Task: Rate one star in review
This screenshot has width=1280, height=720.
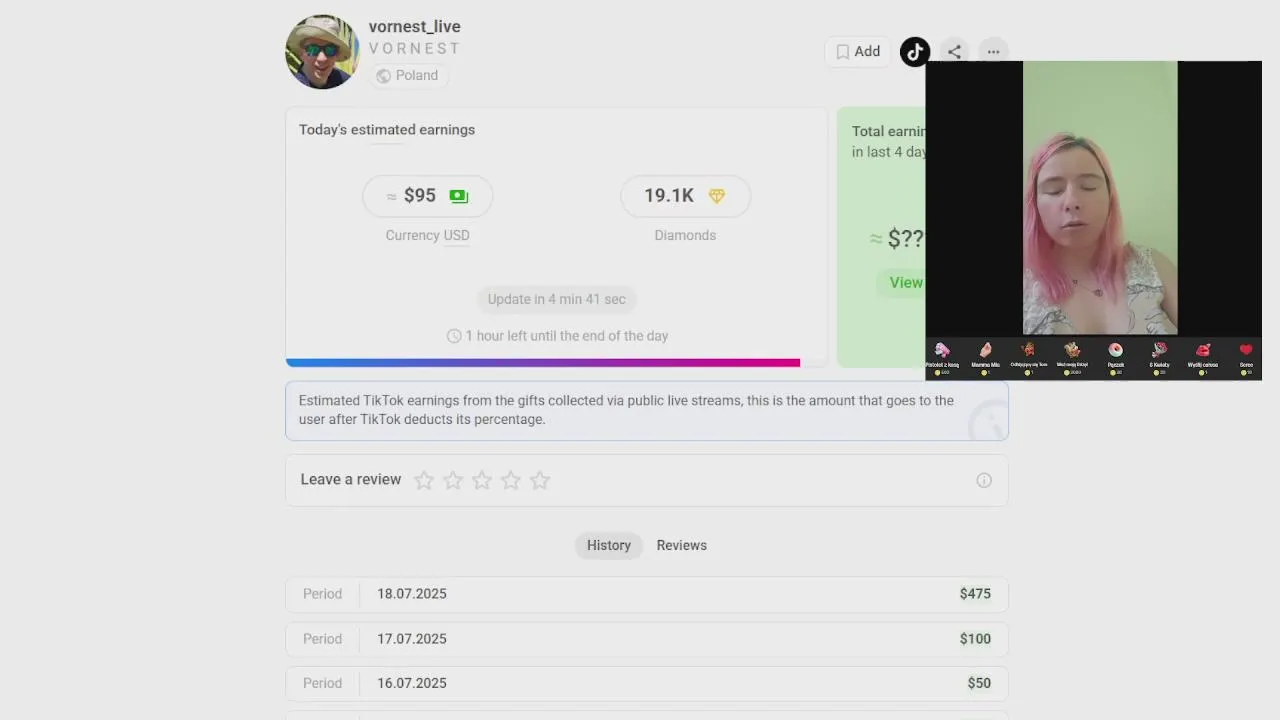Action: pos(424,481)
